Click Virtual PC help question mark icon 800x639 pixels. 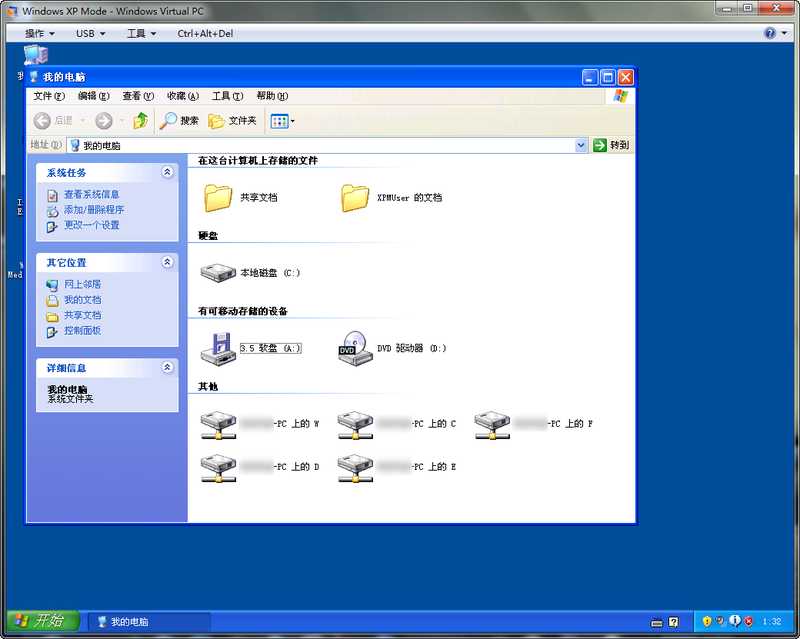[770, 34]
